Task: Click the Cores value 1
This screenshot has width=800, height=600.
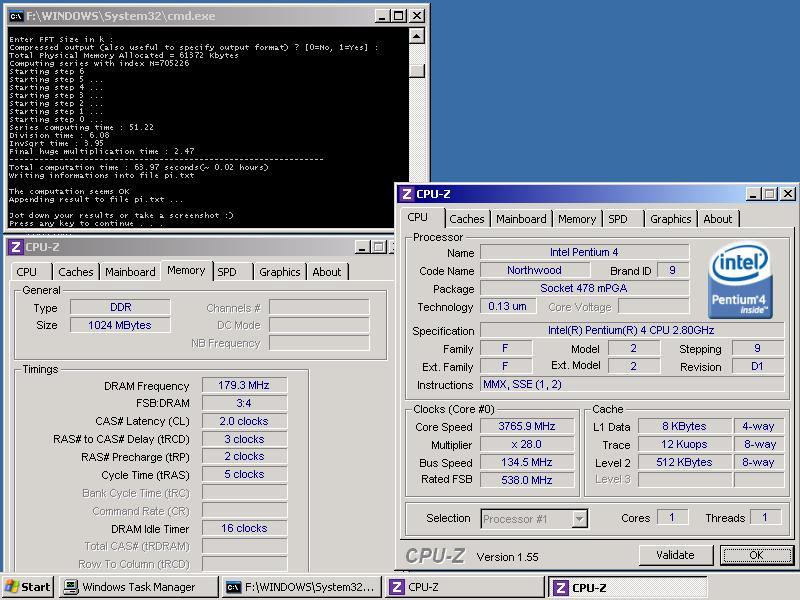Action: tap(672, 517)
